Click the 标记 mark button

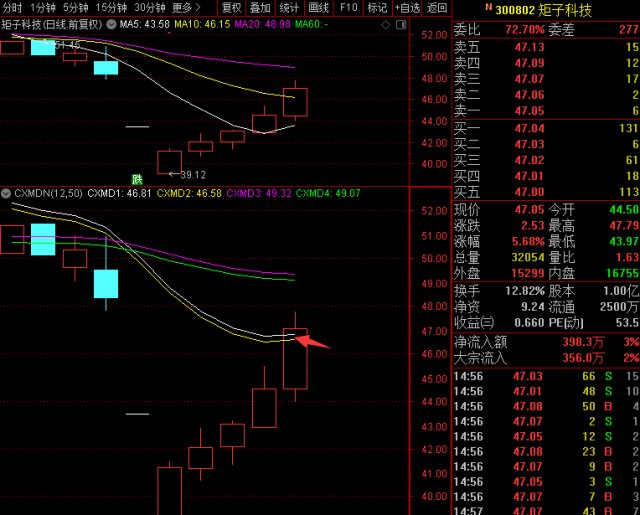coord(377,7)
